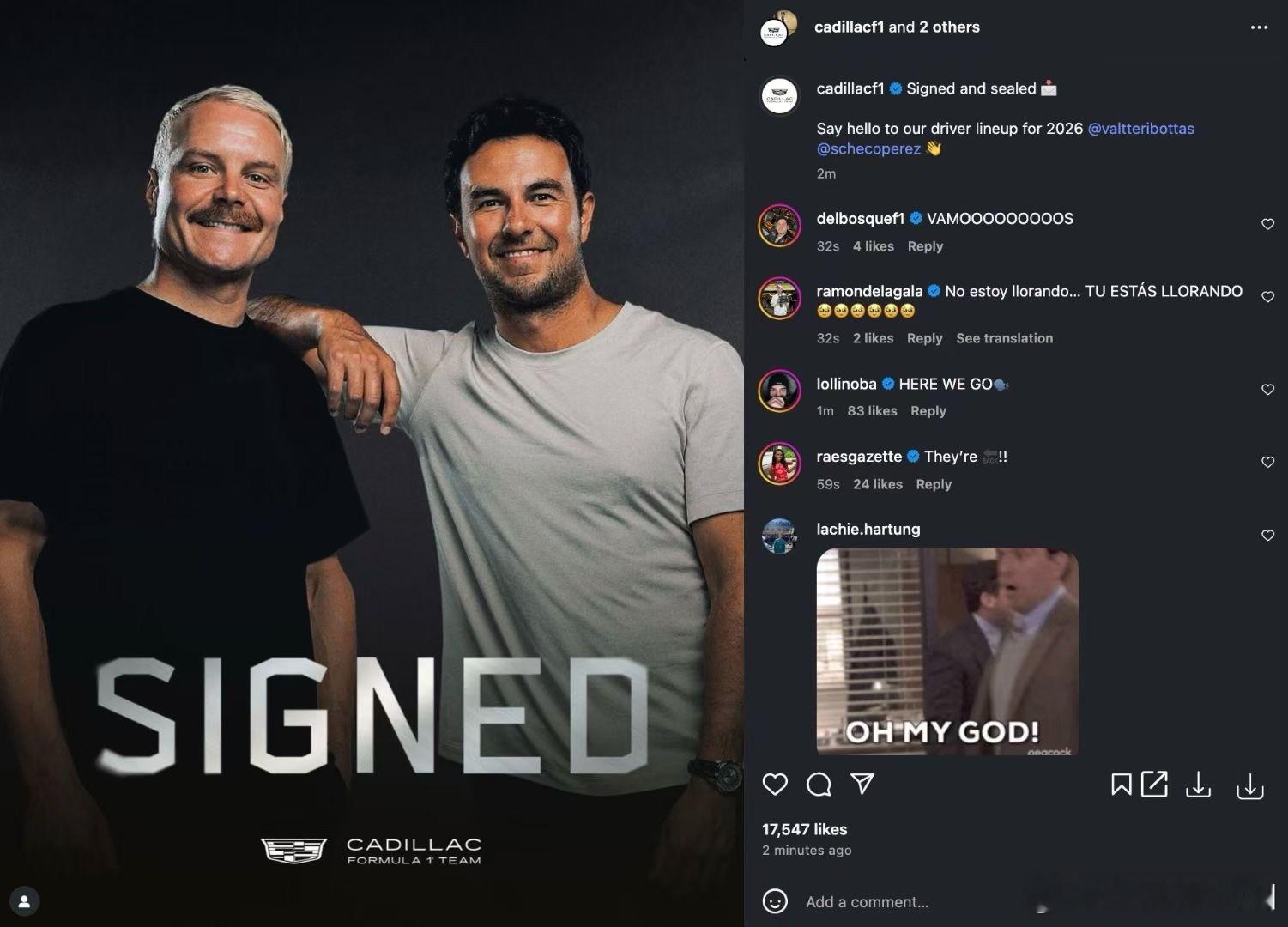Screen dimensions: 1288x927
Task: Like raesgazette's comment heart
Action: 1267,463
